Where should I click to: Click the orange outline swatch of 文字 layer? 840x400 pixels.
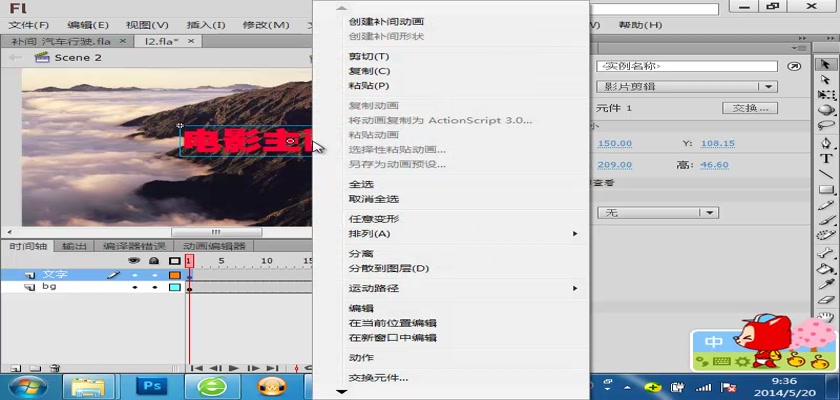click(175, 275)
